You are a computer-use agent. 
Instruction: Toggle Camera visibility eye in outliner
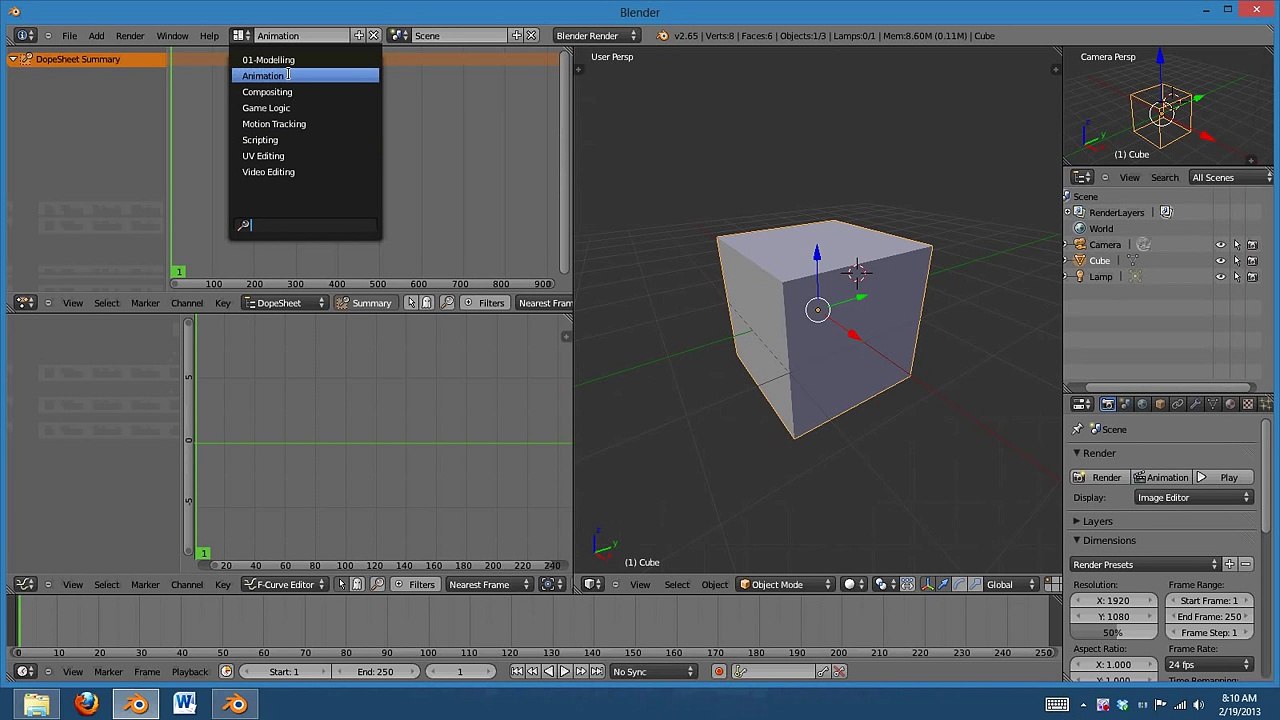point(1220,245)
